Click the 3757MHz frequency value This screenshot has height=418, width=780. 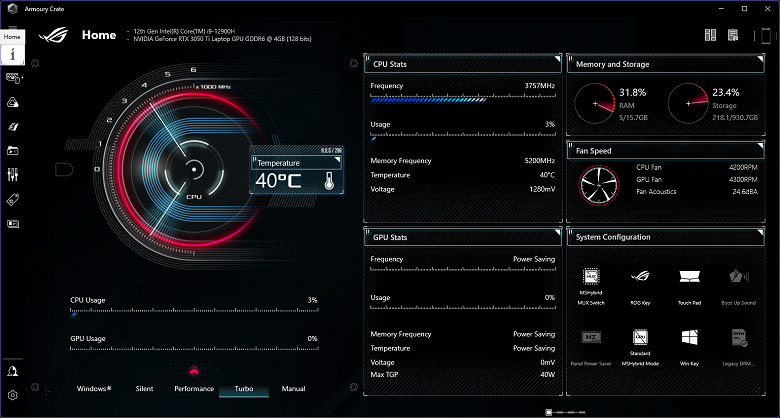[x=540, y=86]
